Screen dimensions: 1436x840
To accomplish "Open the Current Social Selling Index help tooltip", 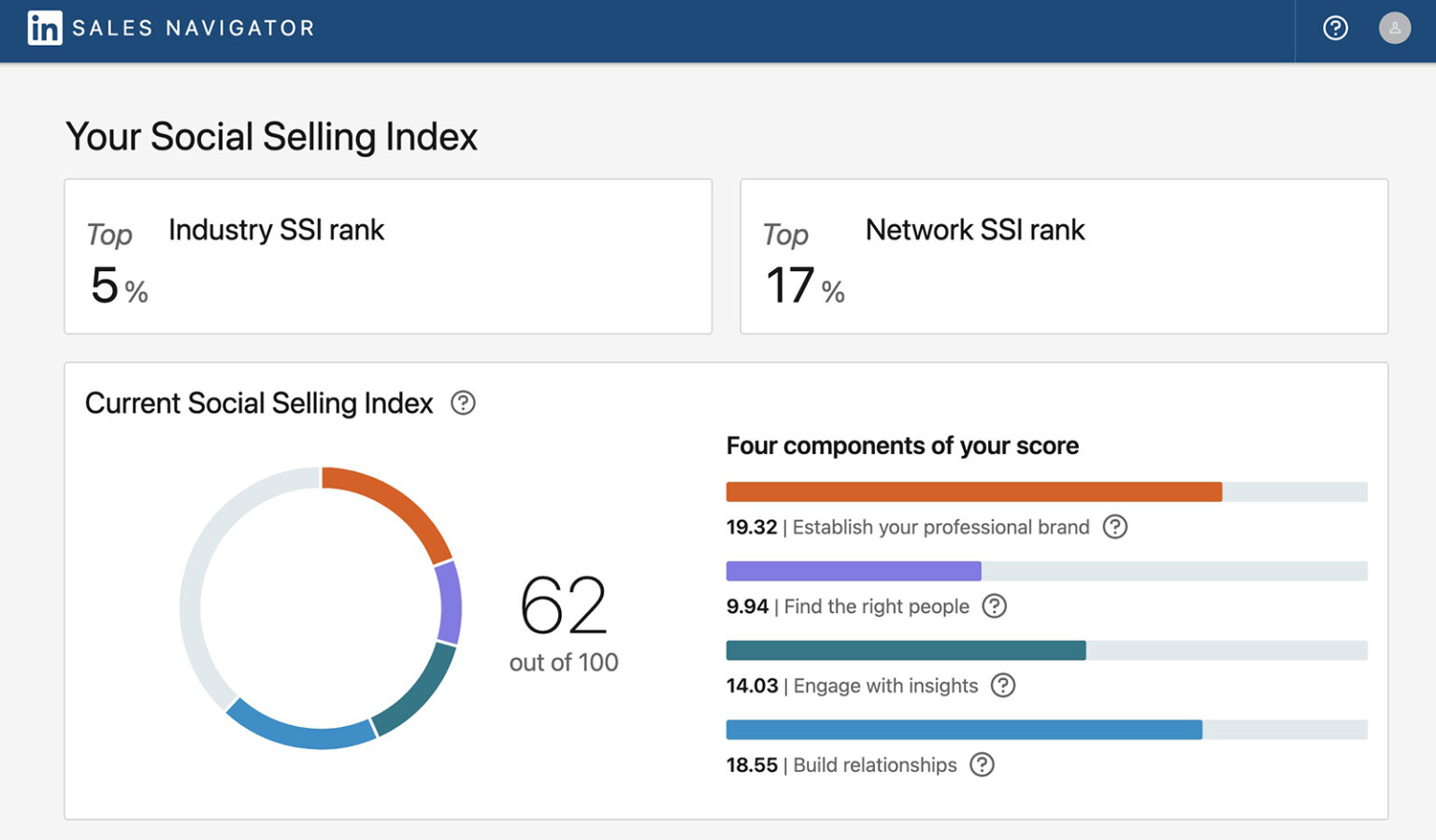I will (463, 403).
